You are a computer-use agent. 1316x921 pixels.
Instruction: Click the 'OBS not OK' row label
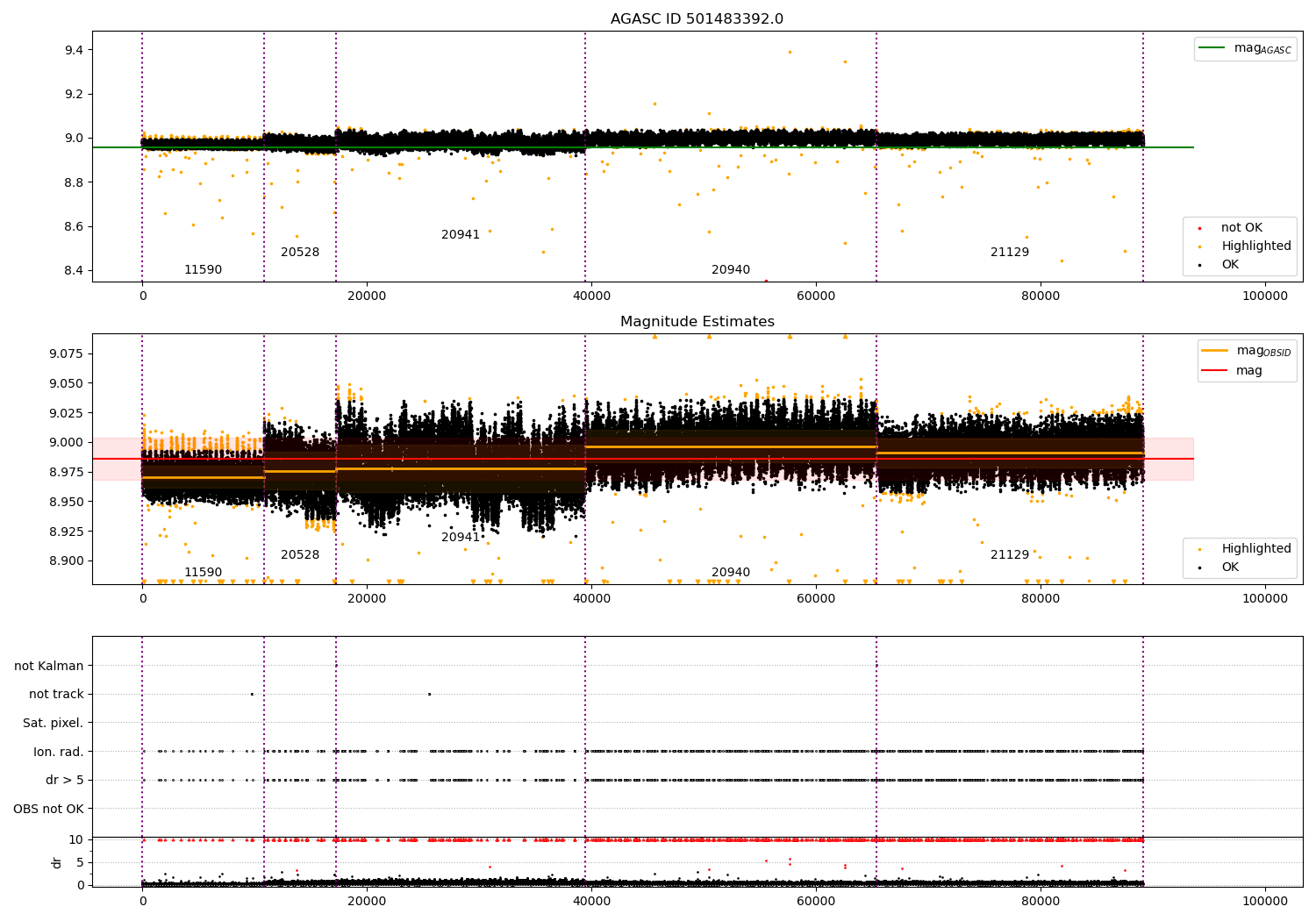pos(48,809)
